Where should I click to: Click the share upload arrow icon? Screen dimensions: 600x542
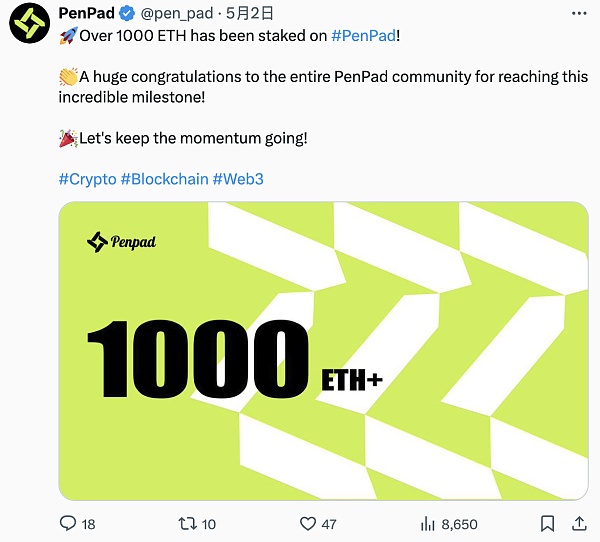coord(580,523)
